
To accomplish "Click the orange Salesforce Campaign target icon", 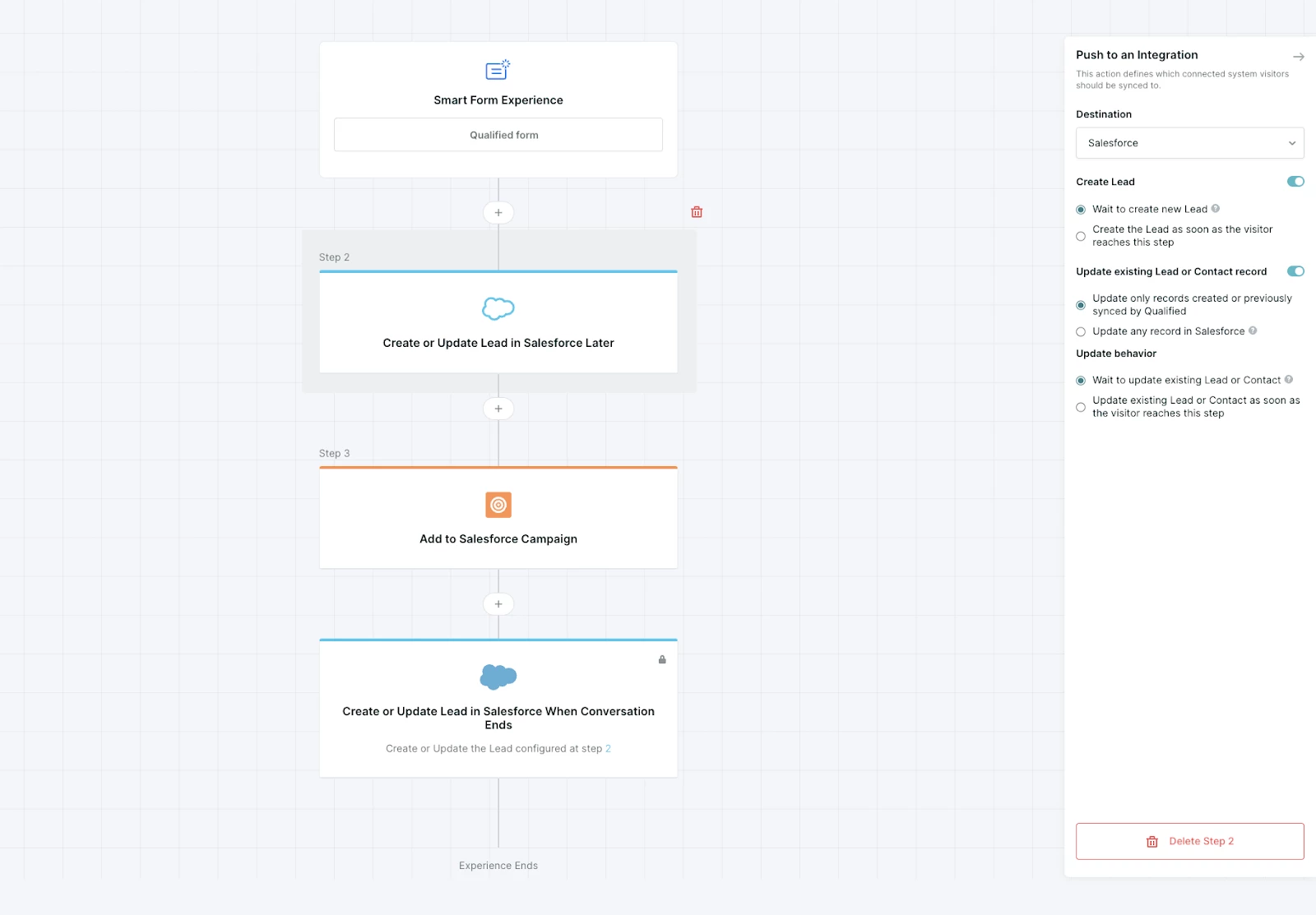I will pos(498,505).
